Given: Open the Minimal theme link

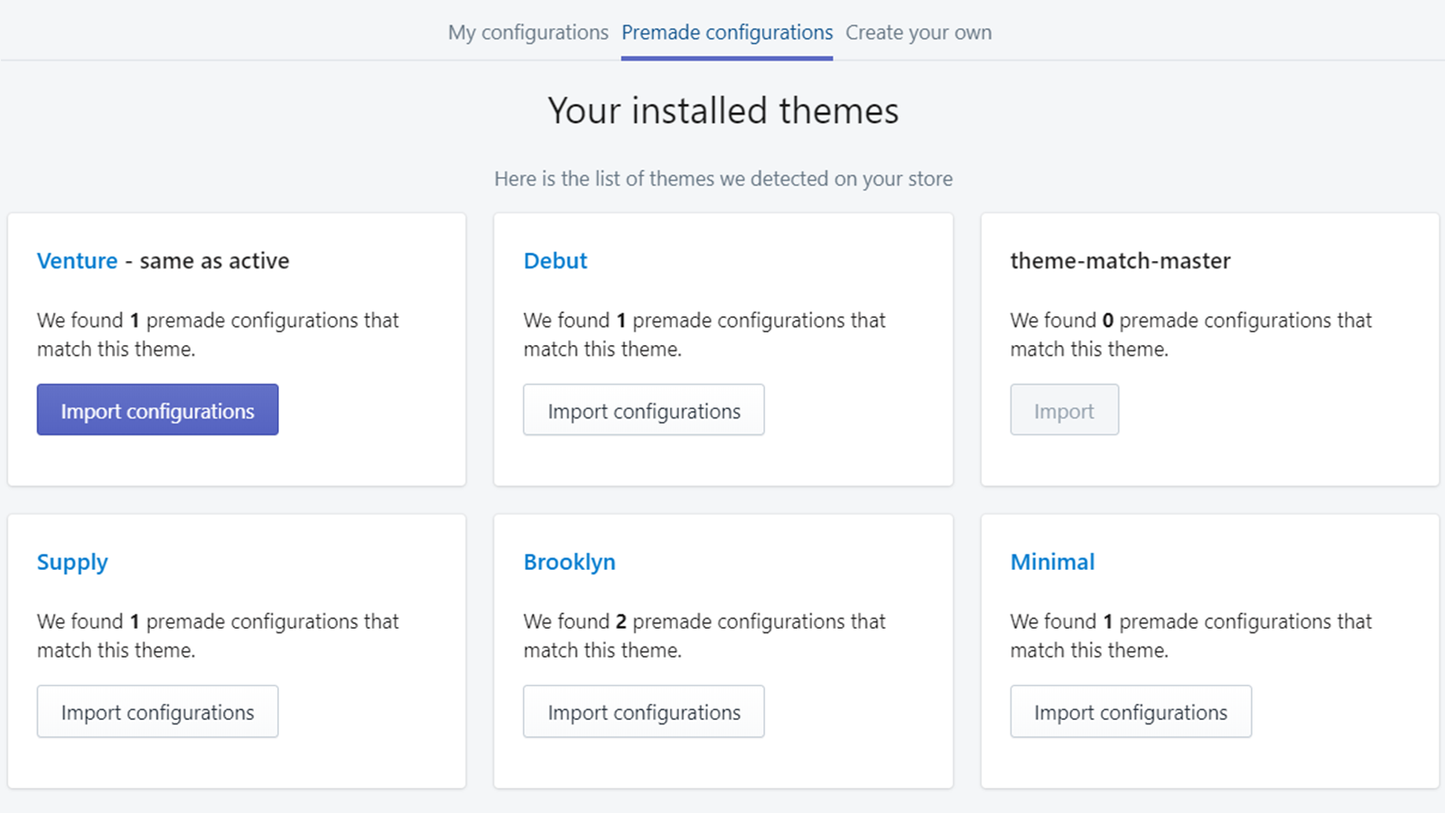Looking at the screenshot, I should (1052, 562).
